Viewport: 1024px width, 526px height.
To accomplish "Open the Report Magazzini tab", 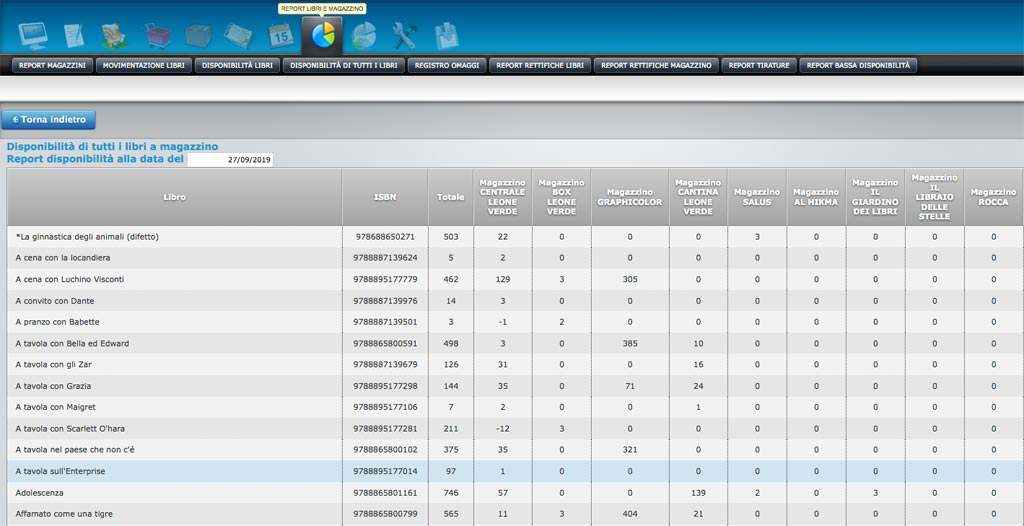I will click(x=53, y=65).
